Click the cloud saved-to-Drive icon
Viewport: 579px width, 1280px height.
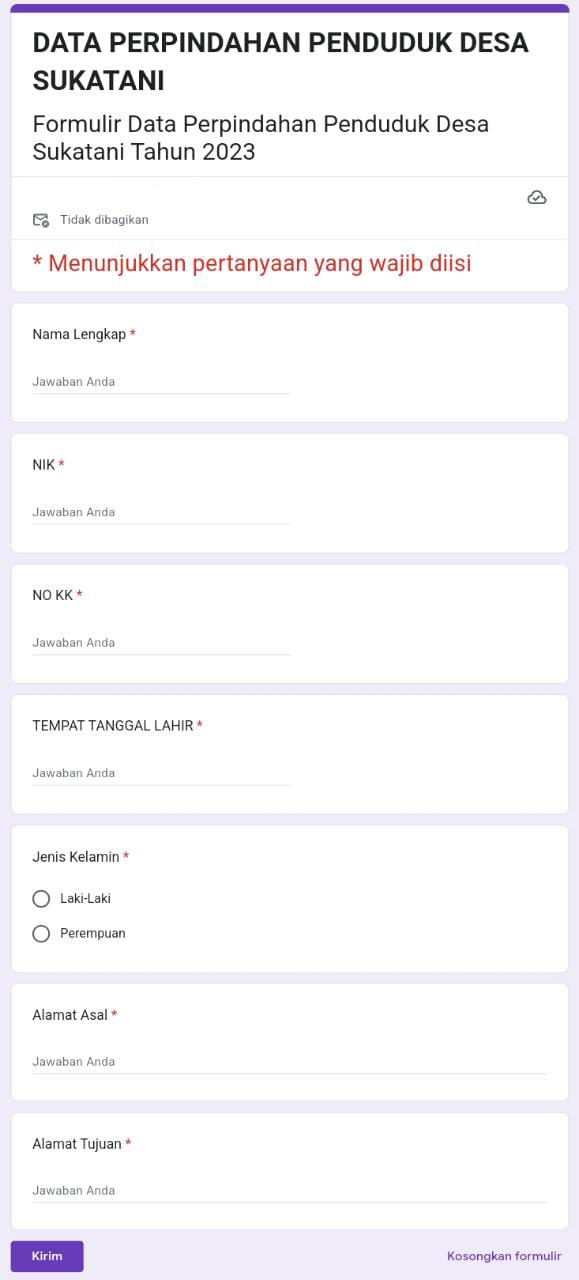tap(537, 197)
